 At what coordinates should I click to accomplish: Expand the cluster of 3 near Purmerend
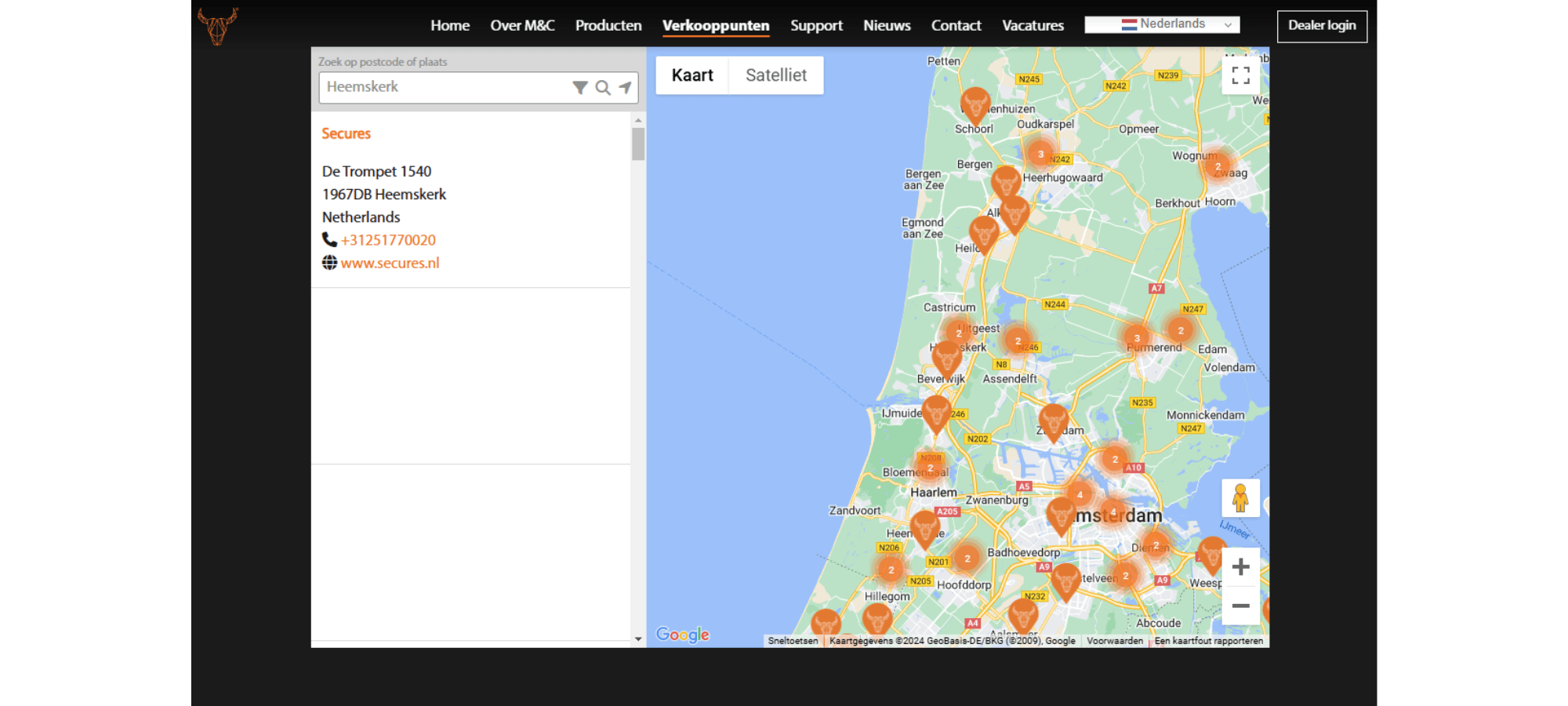[1136, 338]
